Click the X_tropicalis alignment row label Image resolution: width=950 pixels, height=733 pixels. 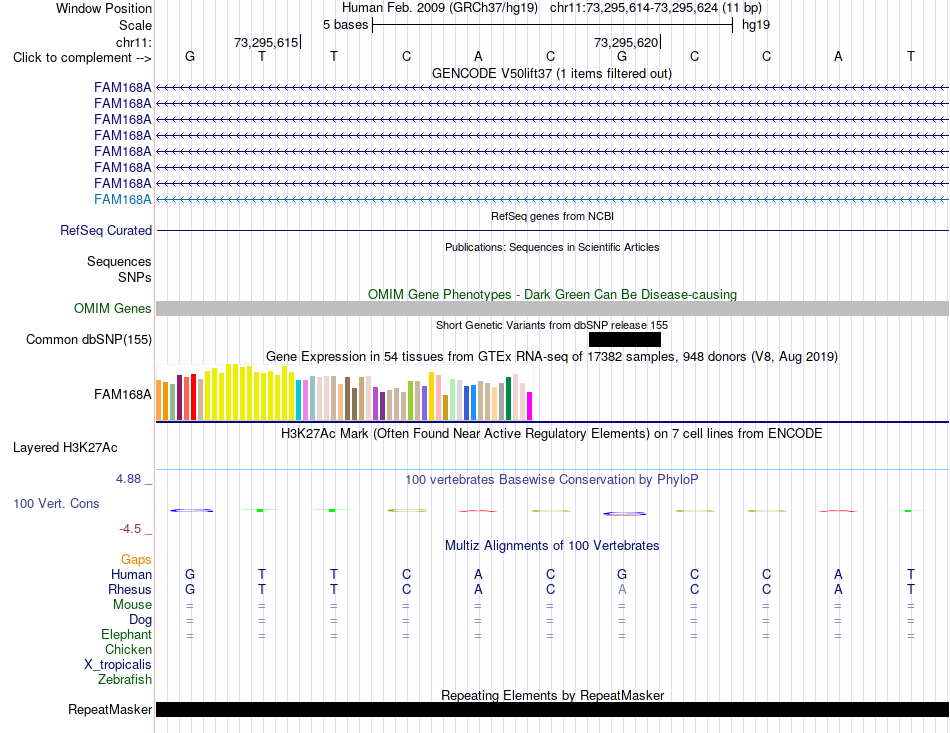pos(118,665)
